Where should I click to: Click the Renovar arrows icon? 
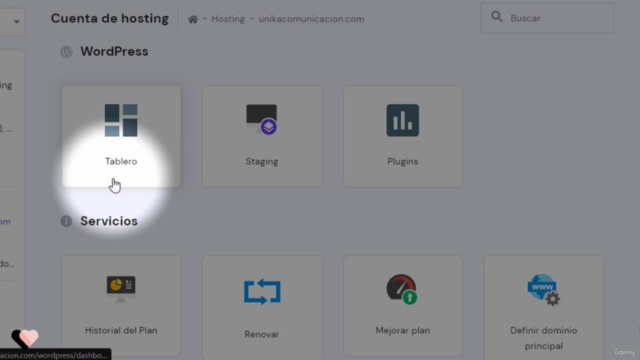tap(262, 291)
